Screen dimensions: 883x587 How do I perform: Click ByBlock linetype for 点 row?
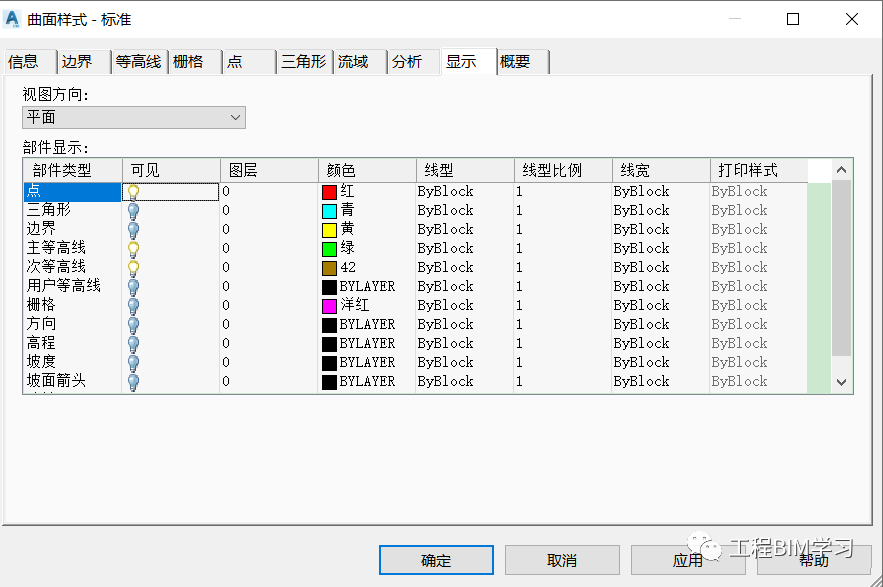445,192
